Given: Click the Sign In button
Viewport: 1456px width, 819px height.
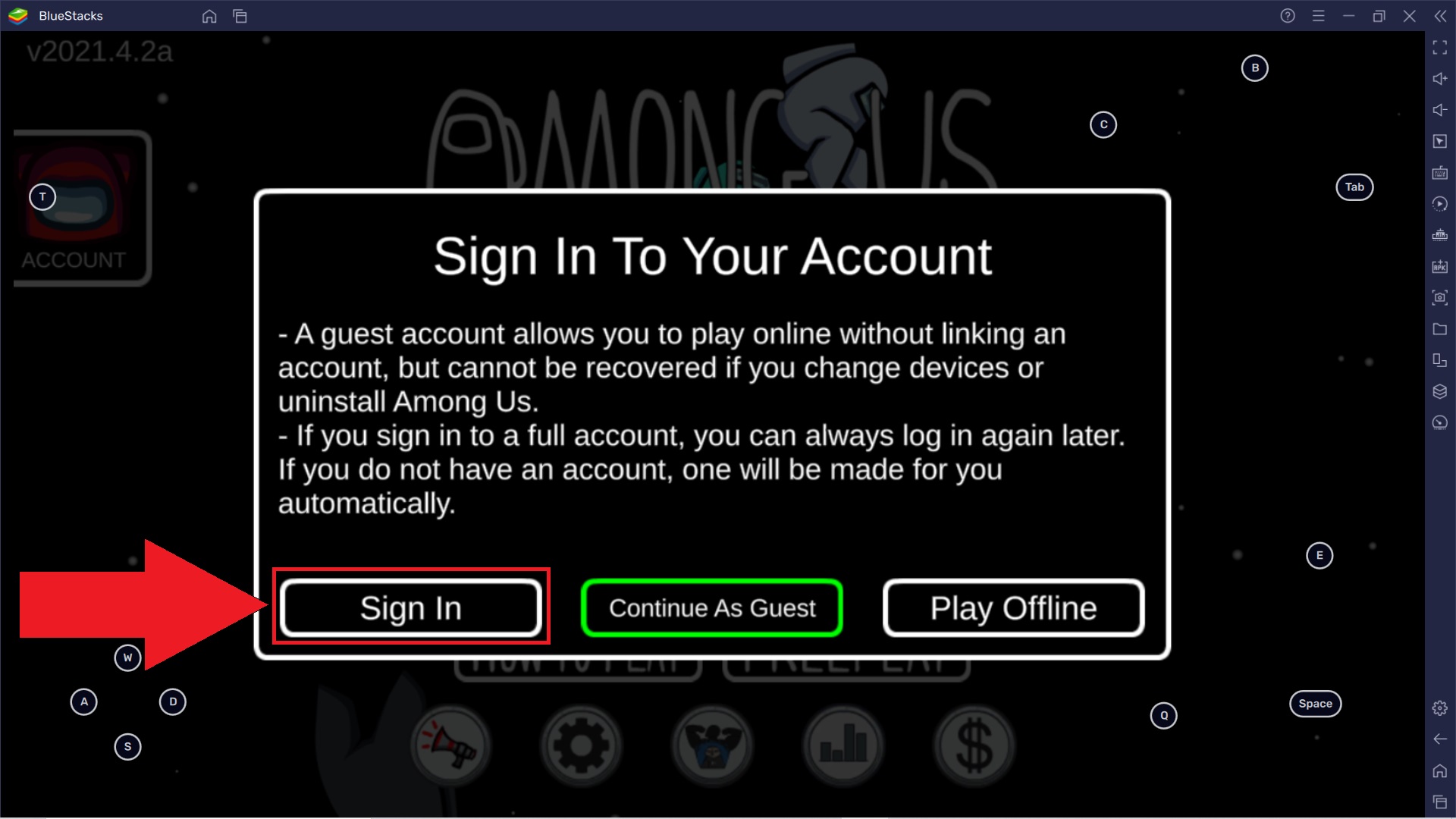Looking at the screenshot, I should [410, 608].
